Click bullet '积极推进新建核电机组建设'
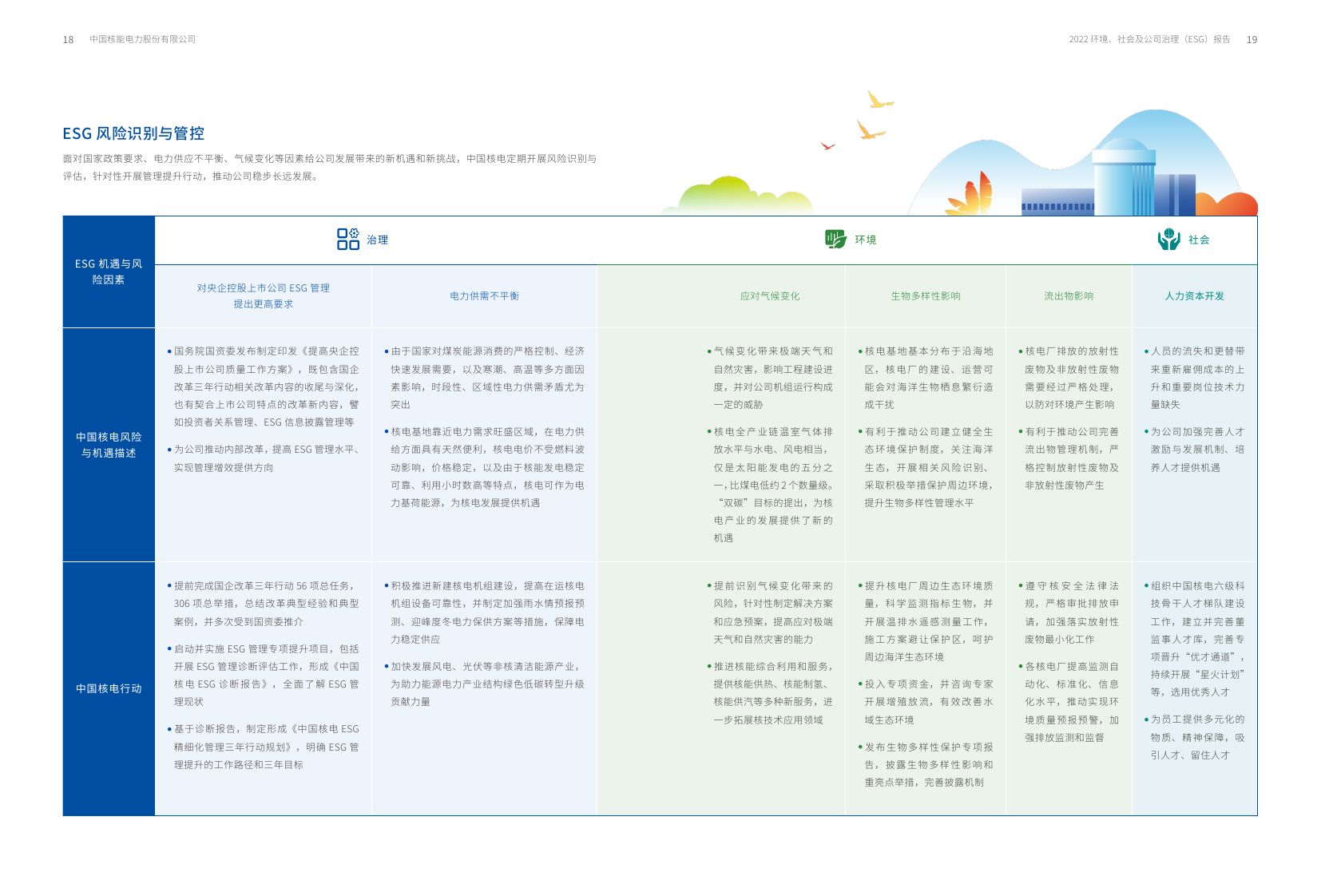The height and width of the screenshot is (896, 1321). [x=484, y=613]
